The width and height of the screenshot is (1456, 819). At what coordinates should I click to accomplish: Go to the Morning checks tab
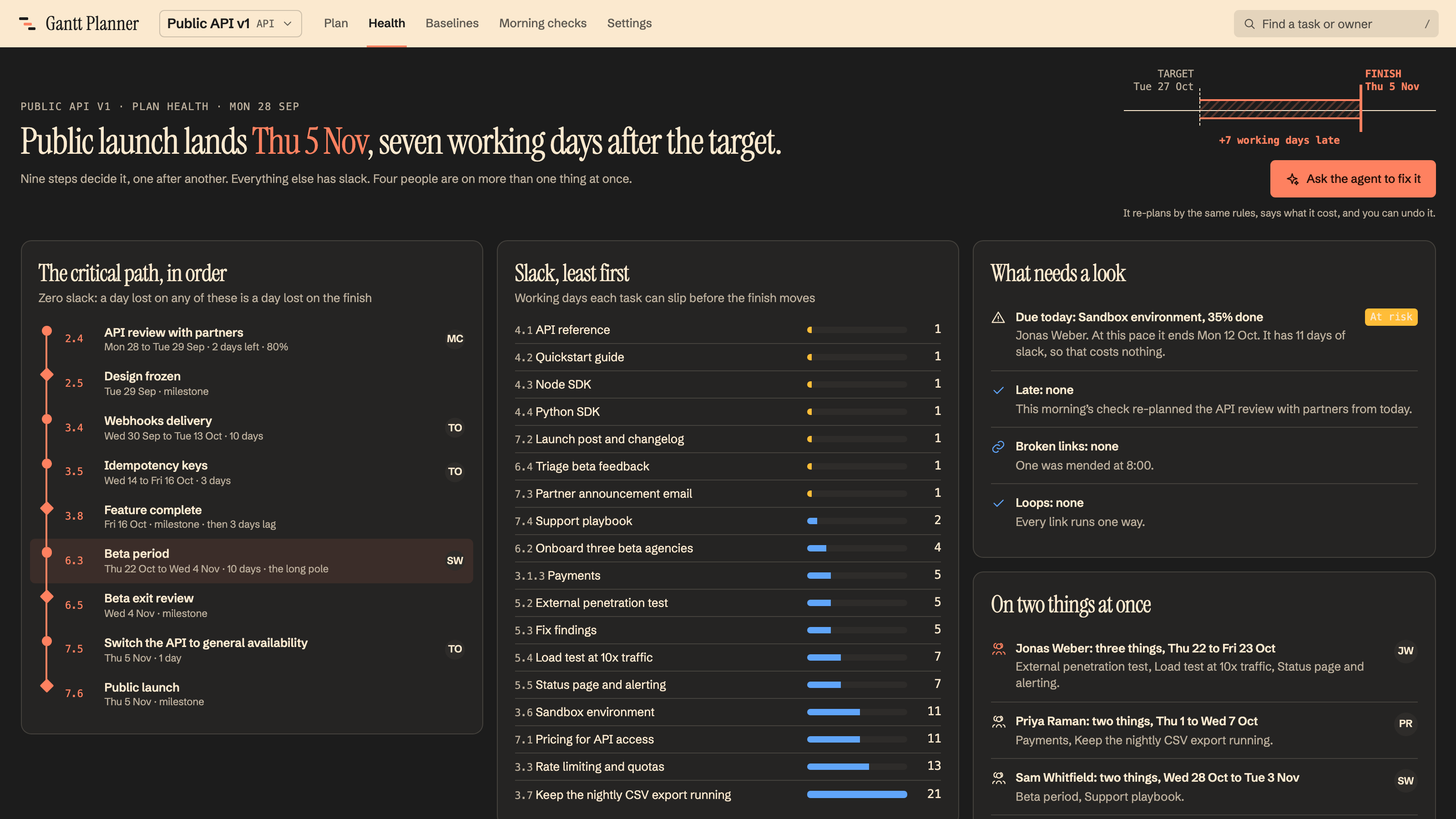click(x=543, y=23)
